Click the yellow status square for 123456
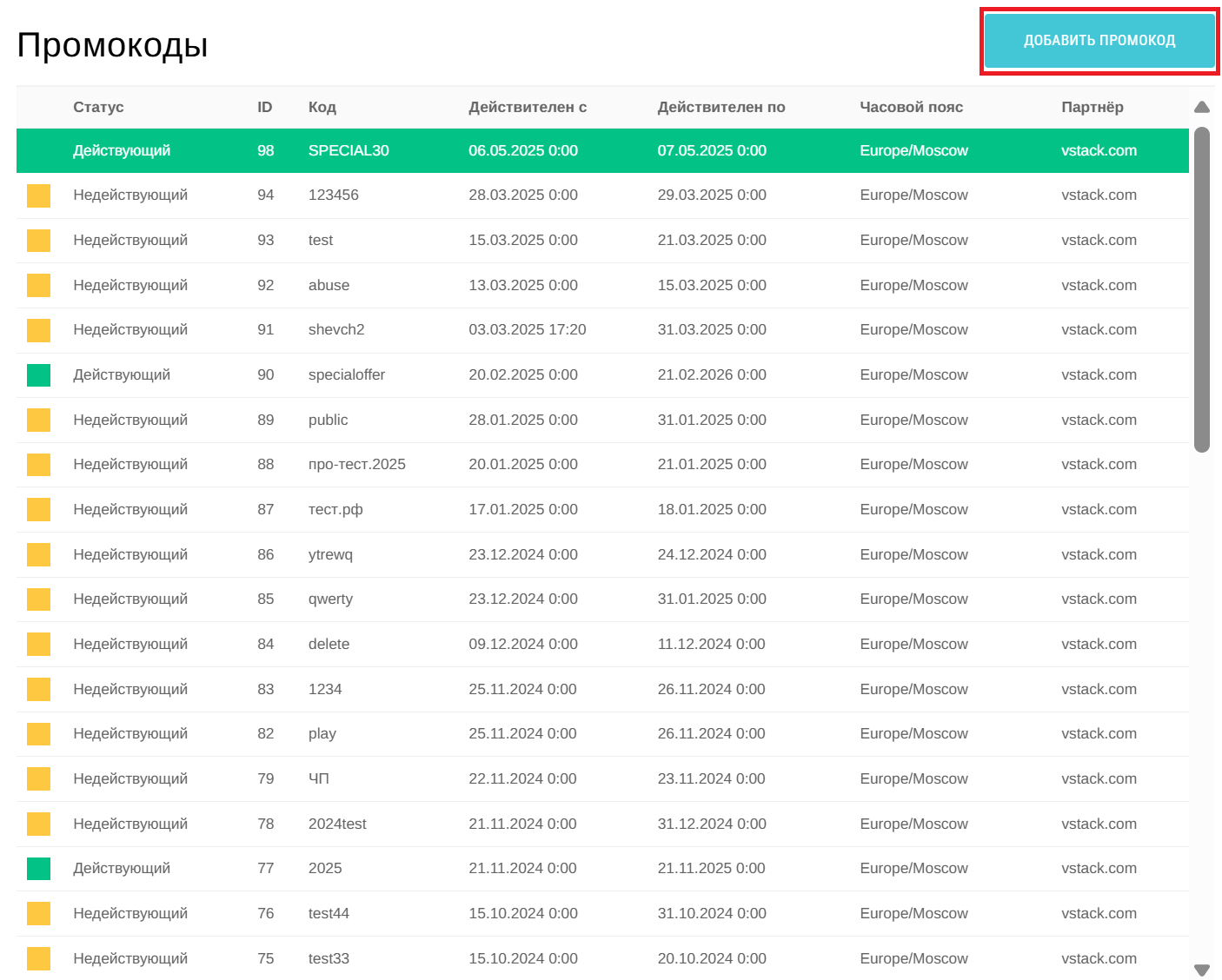Viewport: 1222px width, 980px height. (x=38, y=195)
